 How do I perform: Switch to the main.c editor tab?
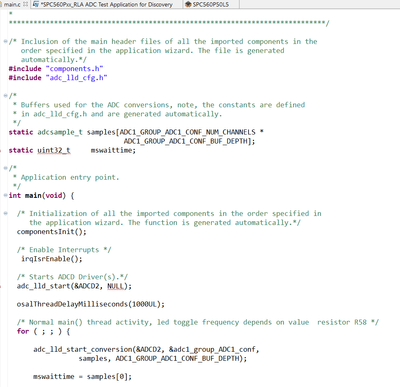pos(12,4)
